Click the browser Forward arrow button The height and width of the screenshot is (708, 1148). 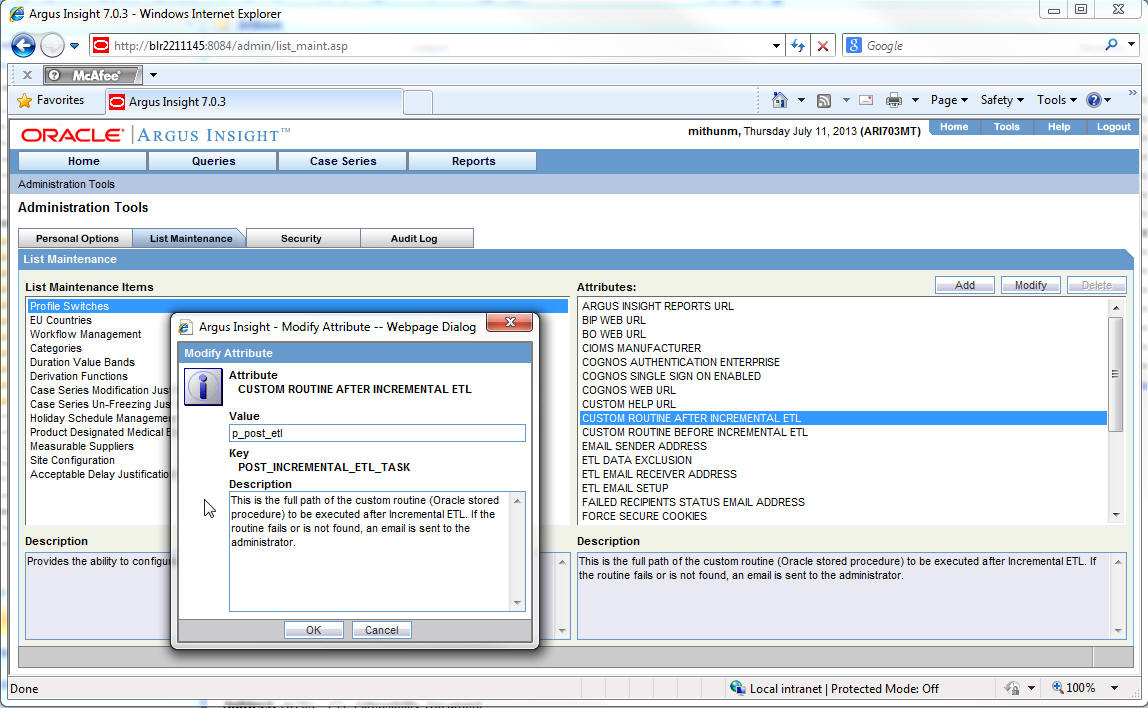(x=52, y=45)
